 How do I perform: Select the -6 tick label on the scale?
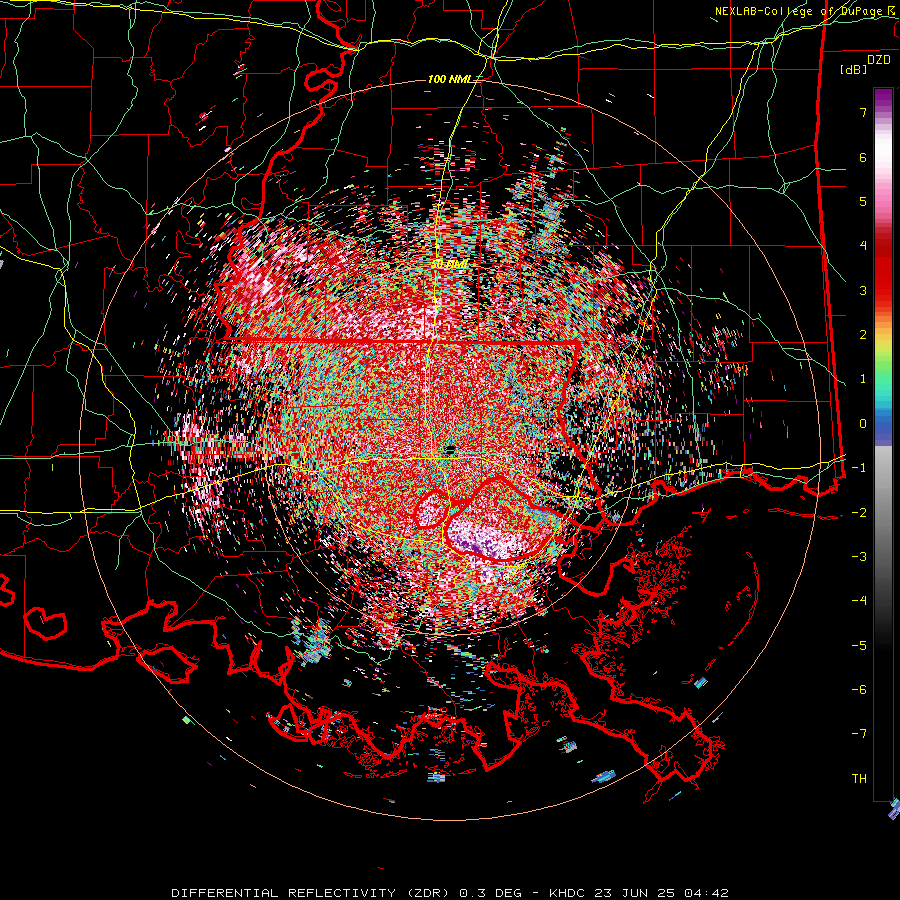tap(859, 690)
